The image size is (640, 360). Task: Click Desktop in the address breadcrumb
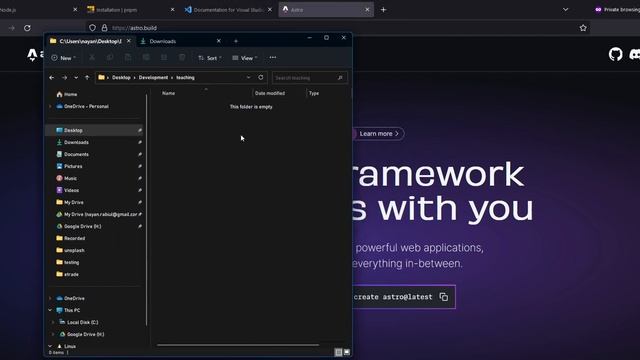[121, 78]
